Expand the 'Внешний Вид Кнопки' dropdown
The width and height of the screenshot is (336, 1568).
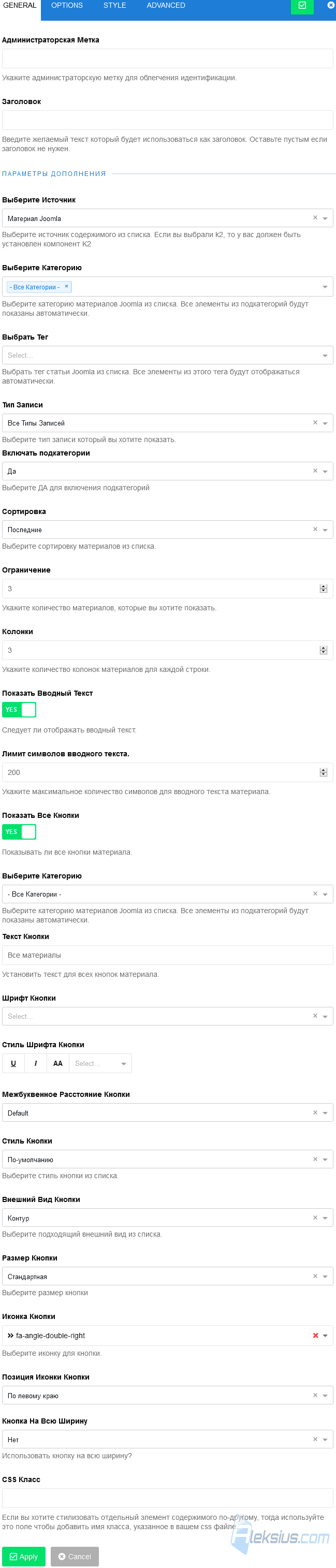click(167, 1218)
